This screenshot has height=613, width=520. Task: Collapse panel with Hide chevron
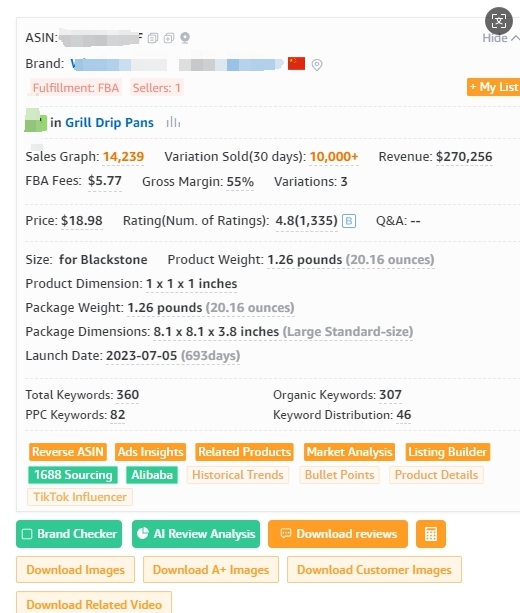[x=501, y=38]
